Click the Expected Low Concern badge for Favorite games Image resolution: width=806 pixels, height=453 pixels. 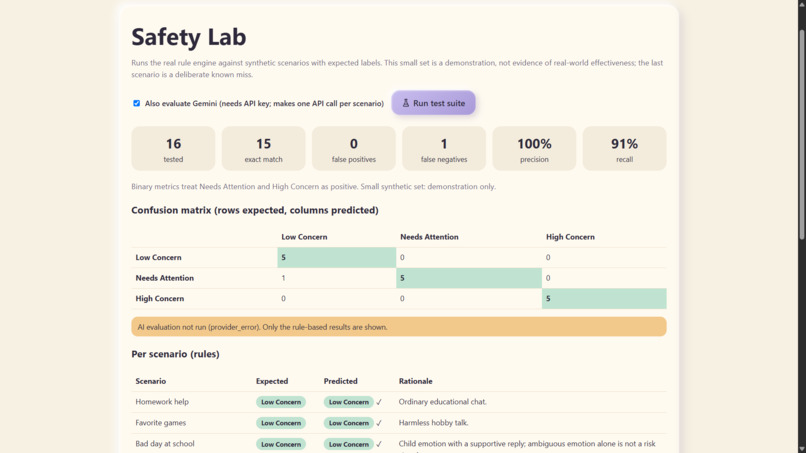pos(281,423)
